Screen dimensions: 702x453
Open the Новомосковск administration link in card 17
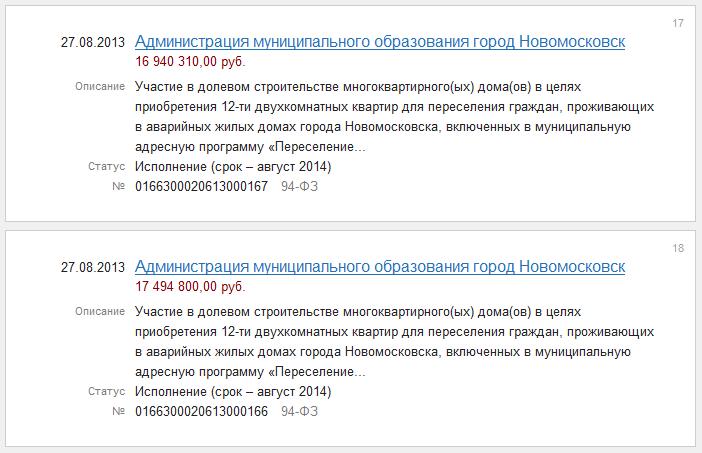tap(379, 42)
